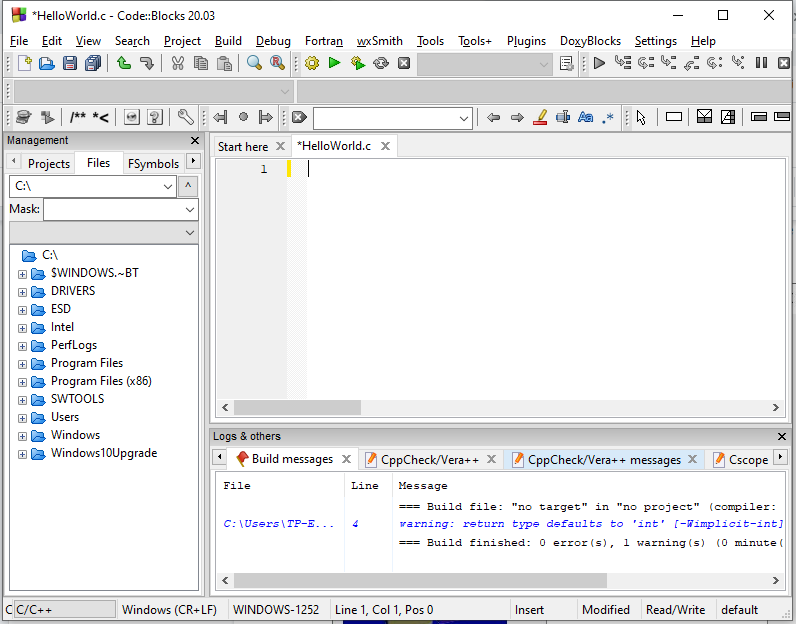Click into the Mask input field

coord(114,209)
